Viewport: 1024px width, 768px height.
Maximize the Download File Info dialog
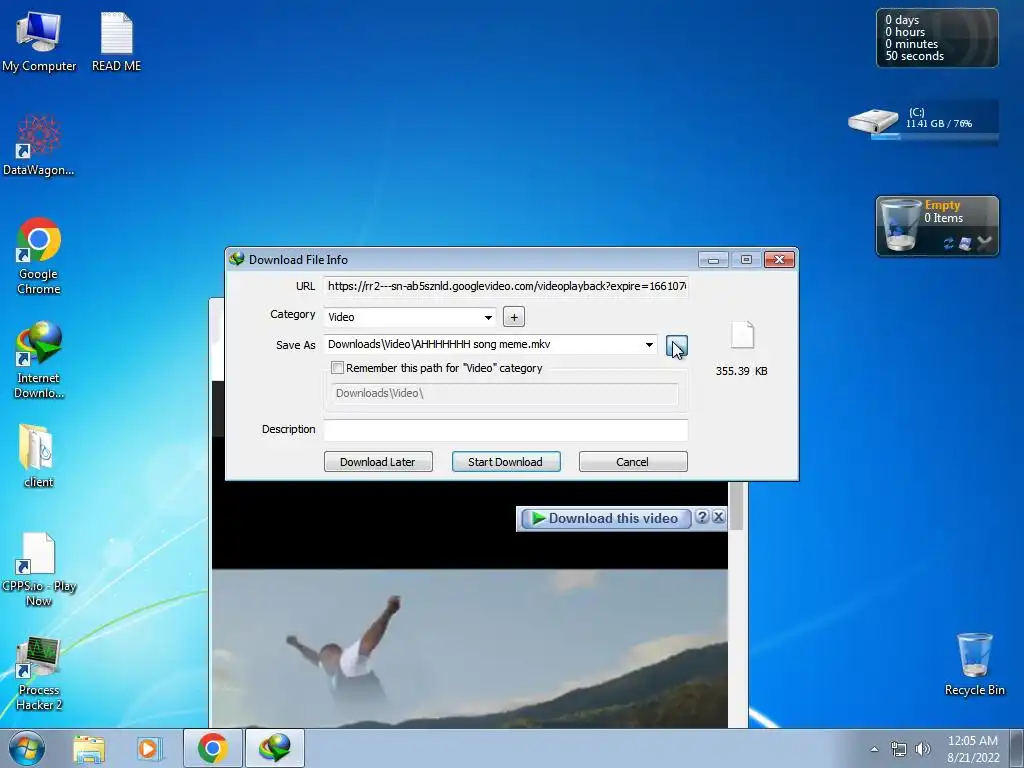[746, 260]
